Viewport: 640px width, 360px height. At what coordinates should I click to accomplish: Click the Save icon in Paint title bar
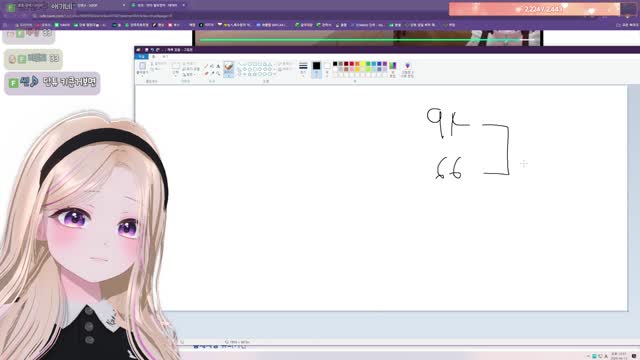[146, 50]
